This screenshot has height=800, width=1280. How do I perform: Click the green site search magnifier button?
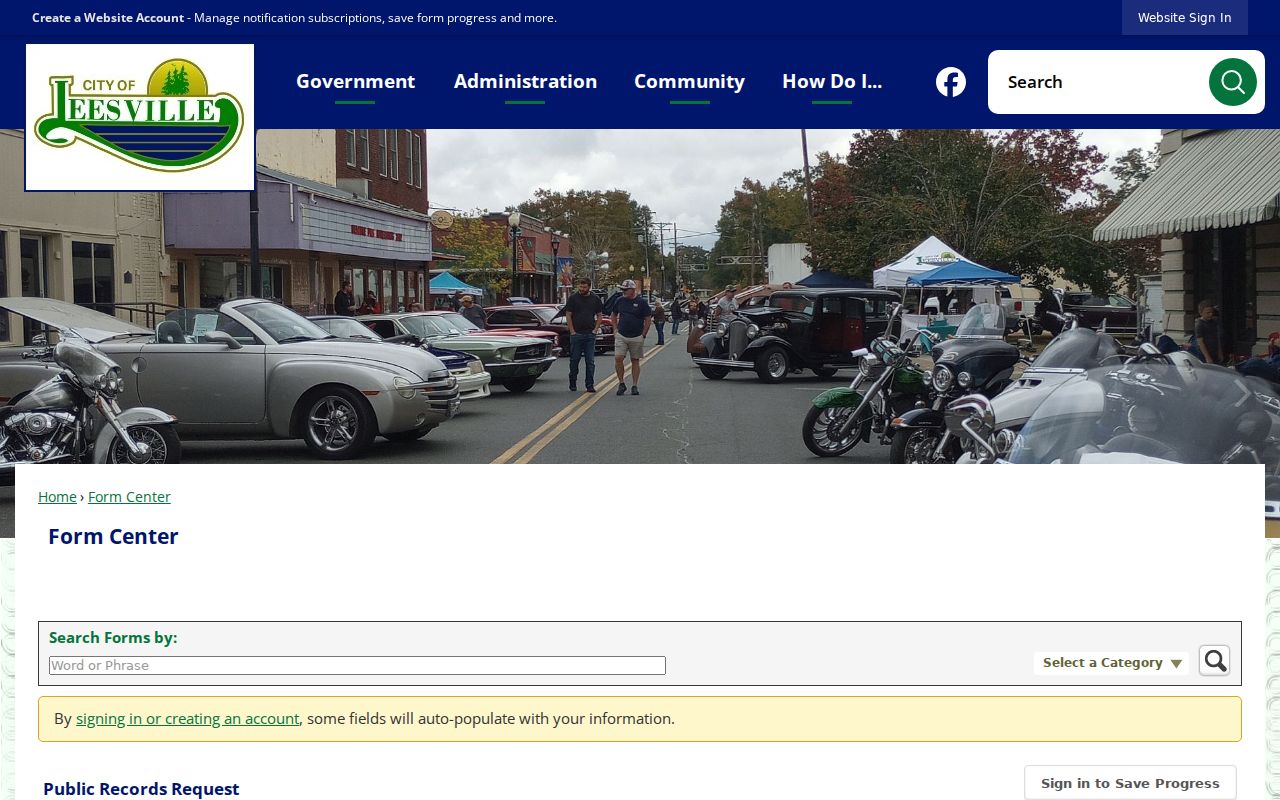pos(1232,82)
